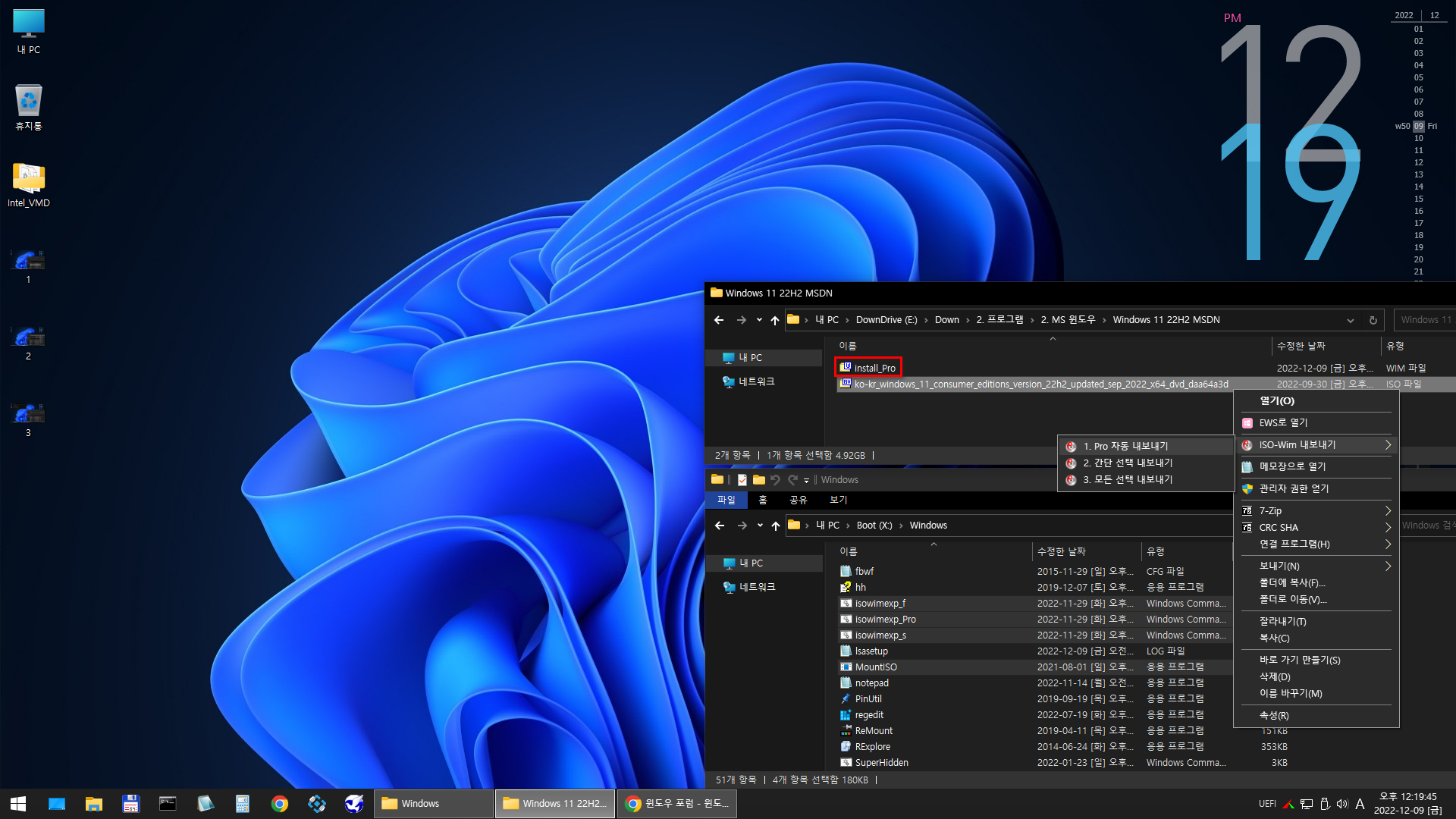Click the network computer tray icon
The height and width of the screenshot is (819, 1456).
tap(1307, 804)
